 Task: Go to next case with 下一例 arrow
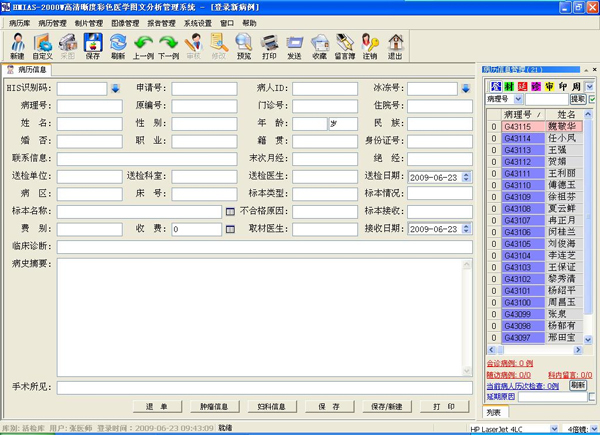point(169,46)
